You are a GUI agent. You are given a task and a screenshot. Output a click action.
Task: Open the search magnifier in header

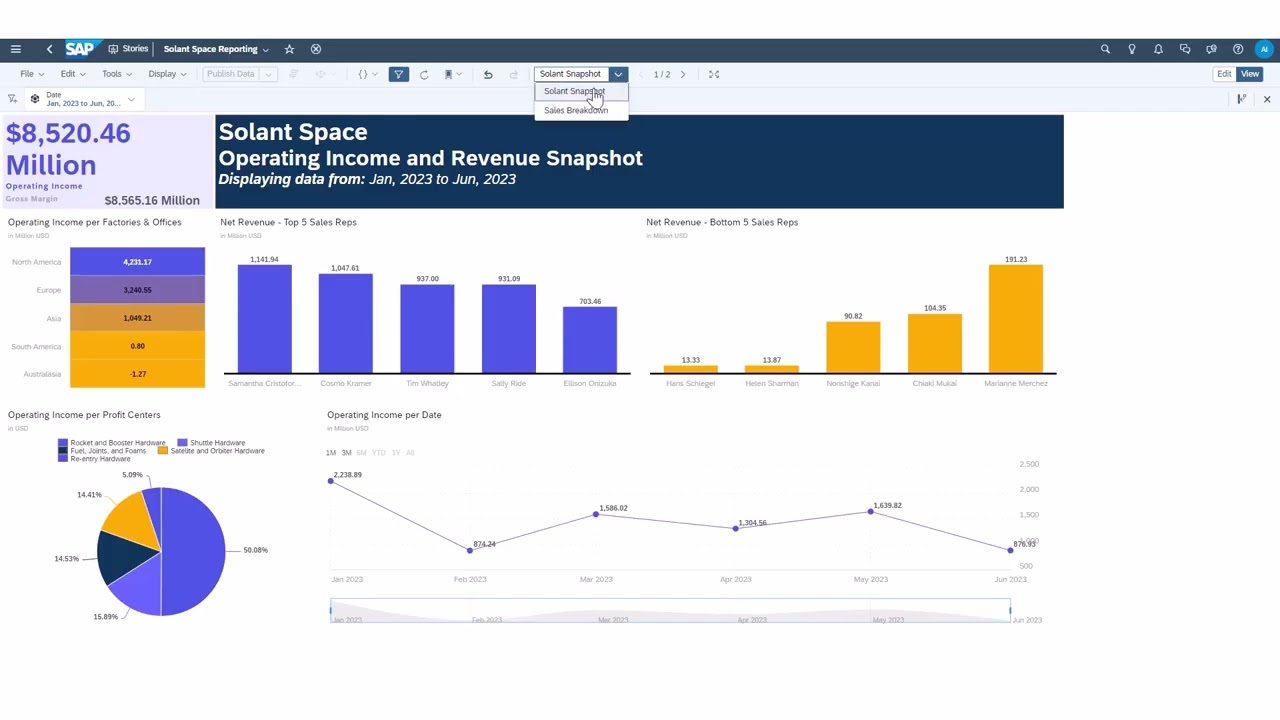click(1105, 49)
